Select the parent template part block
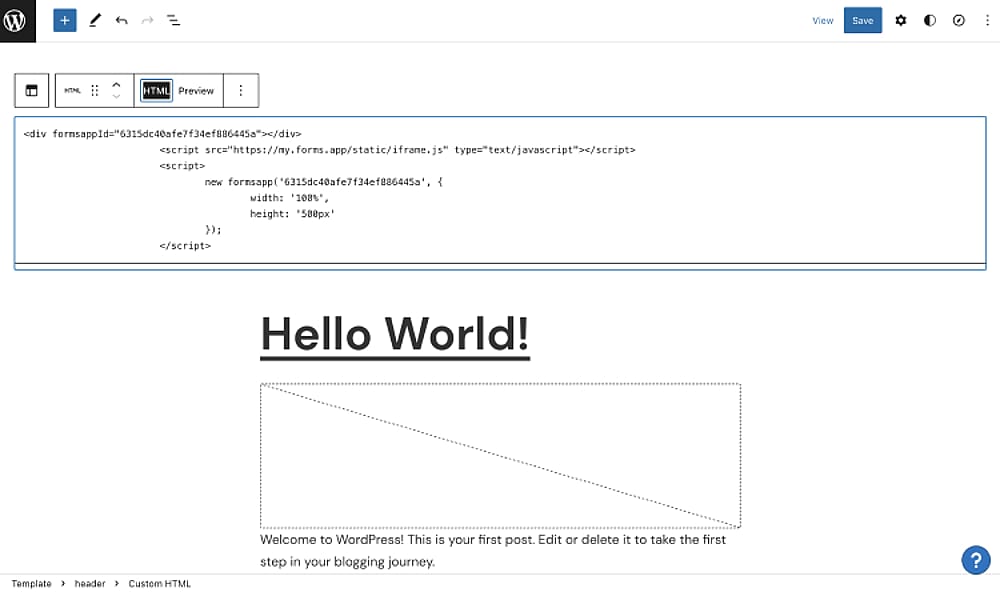 point(31,91)
